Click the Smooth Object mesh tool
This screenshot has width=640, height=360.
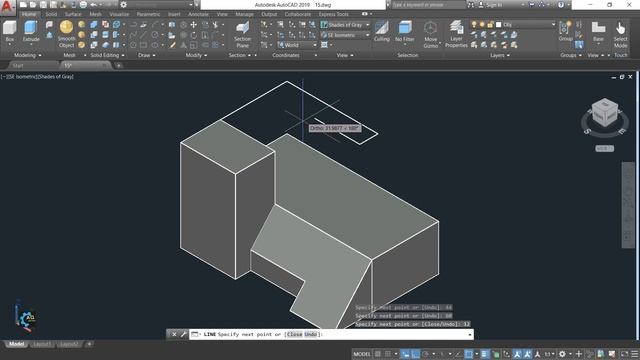coord(66,34)
